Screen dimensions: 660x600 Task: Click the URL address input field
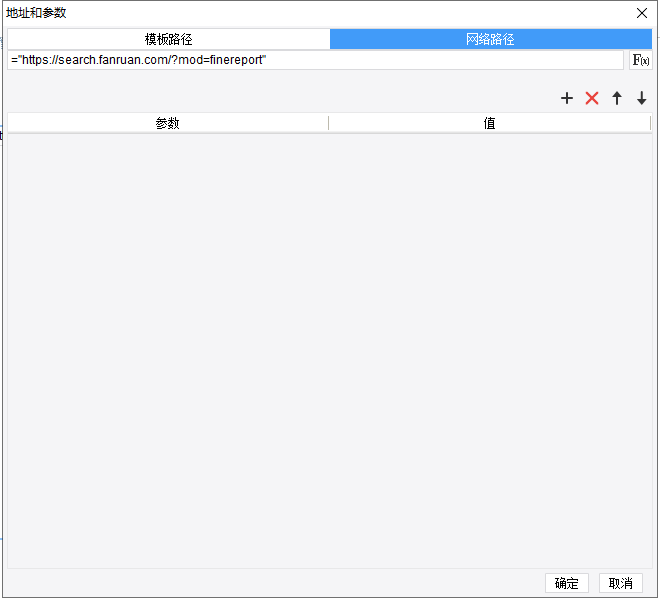pos(315,60)
